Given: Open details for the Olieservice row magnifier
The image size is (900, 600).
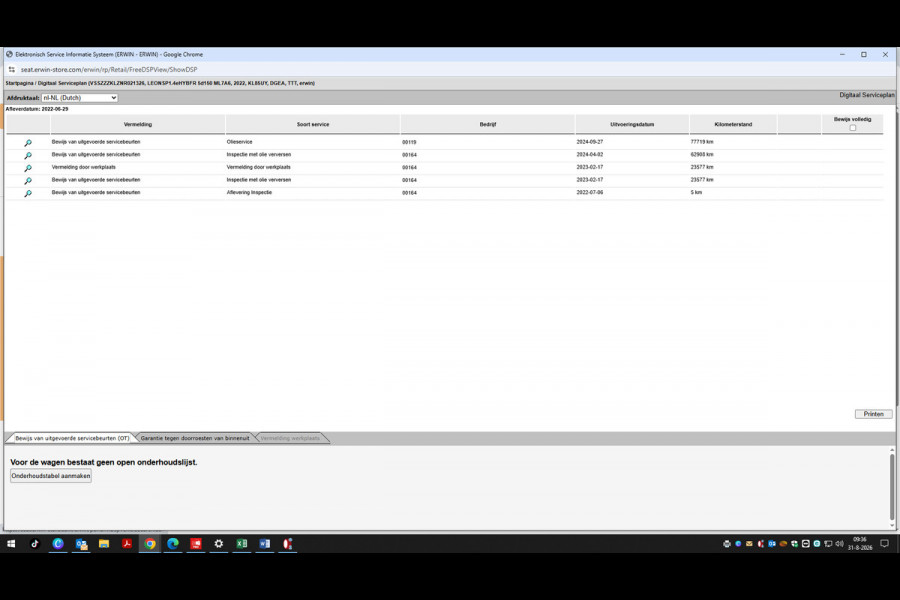Looking at the screenshot, I should tap(28, 142).
